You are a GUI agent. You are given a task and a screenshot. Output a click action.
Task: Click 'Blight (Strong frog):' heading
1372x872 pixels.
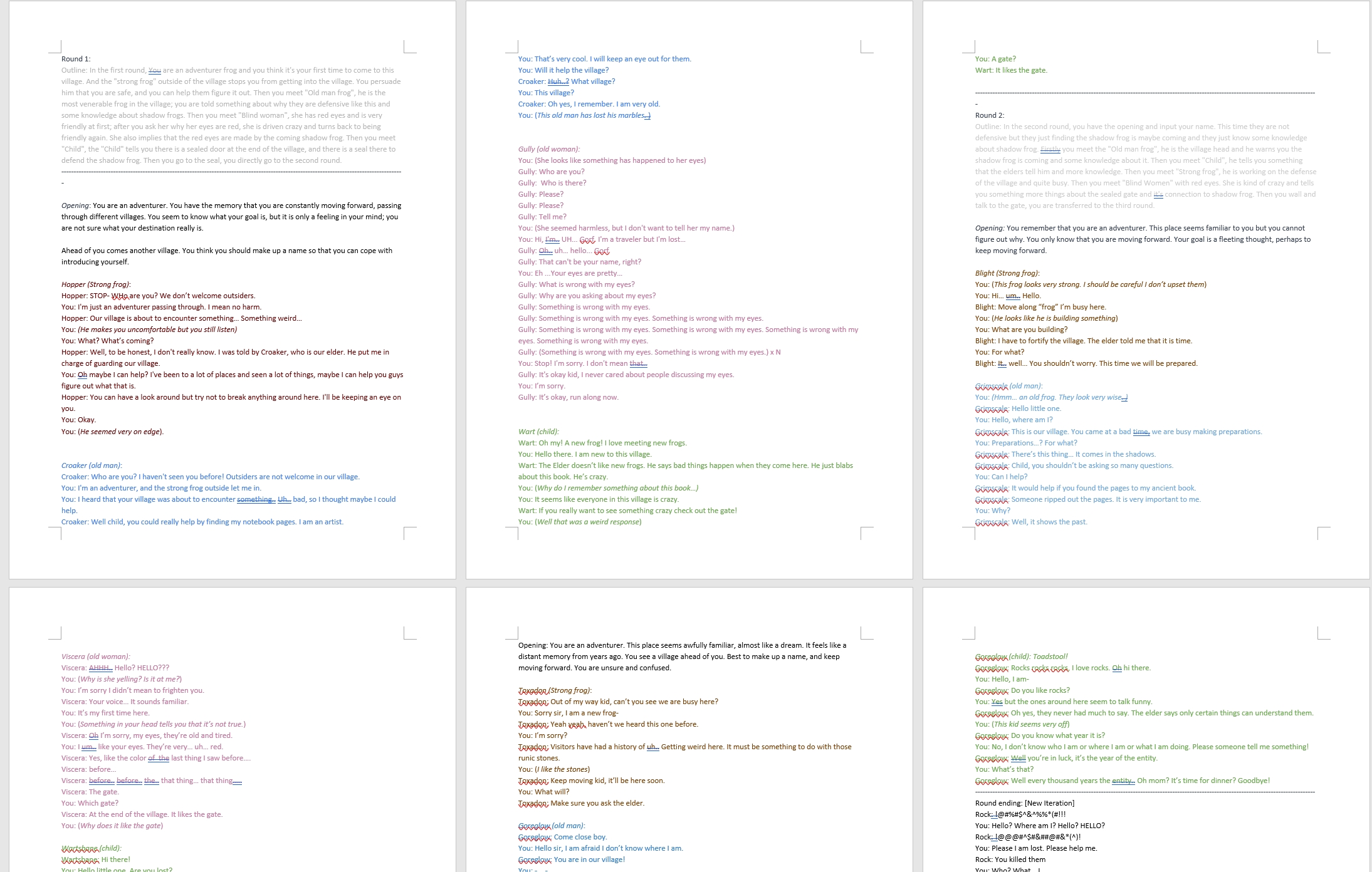click(x=1007, y=273)
